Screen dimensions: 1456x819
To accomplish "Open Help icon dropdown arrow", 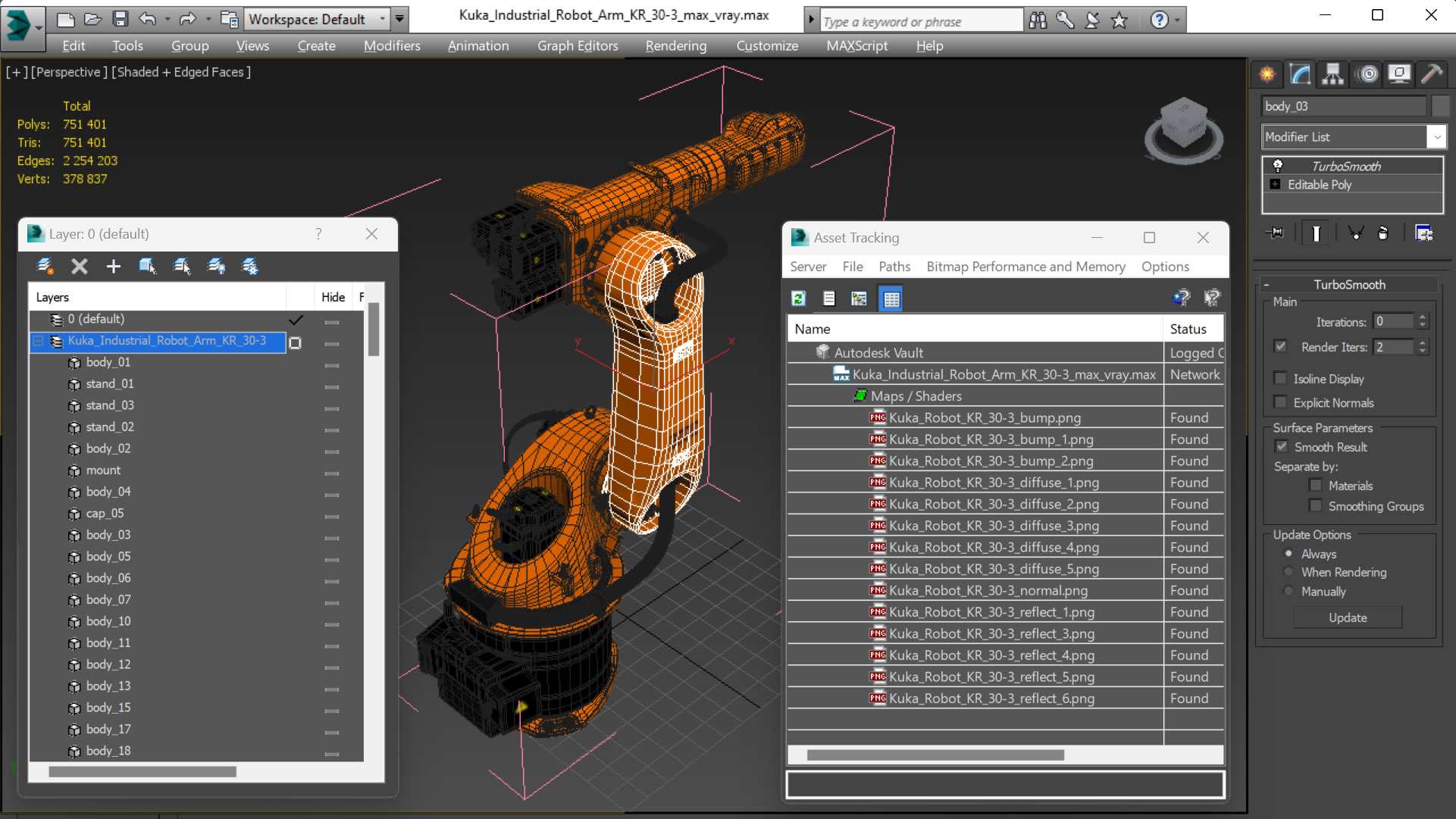I will pyautogui.click(x=1177, y=20).
